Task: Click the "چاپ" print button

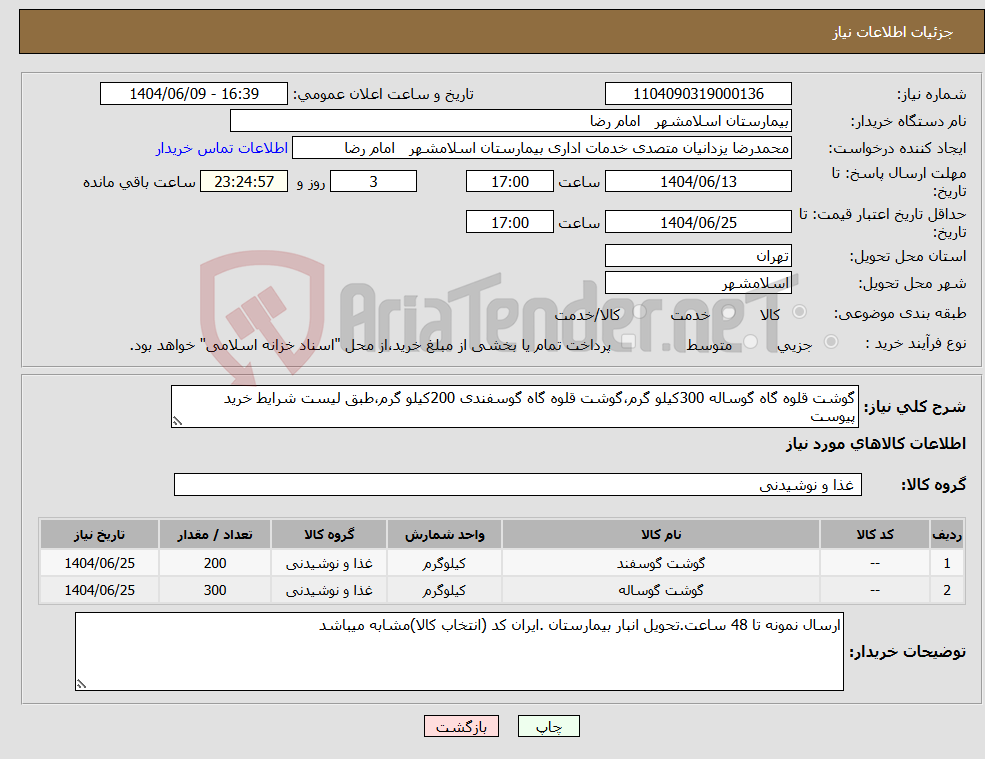Action: pos(548,726)
